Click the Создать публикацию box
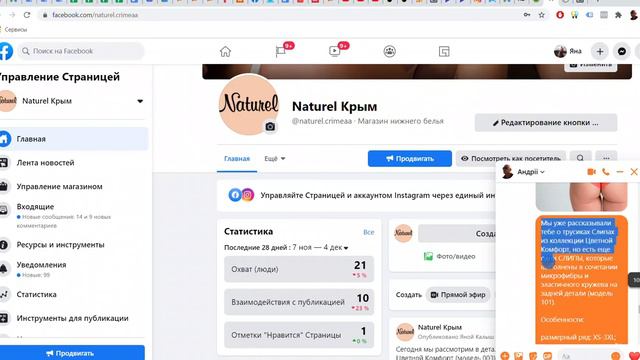 (457, 233)
